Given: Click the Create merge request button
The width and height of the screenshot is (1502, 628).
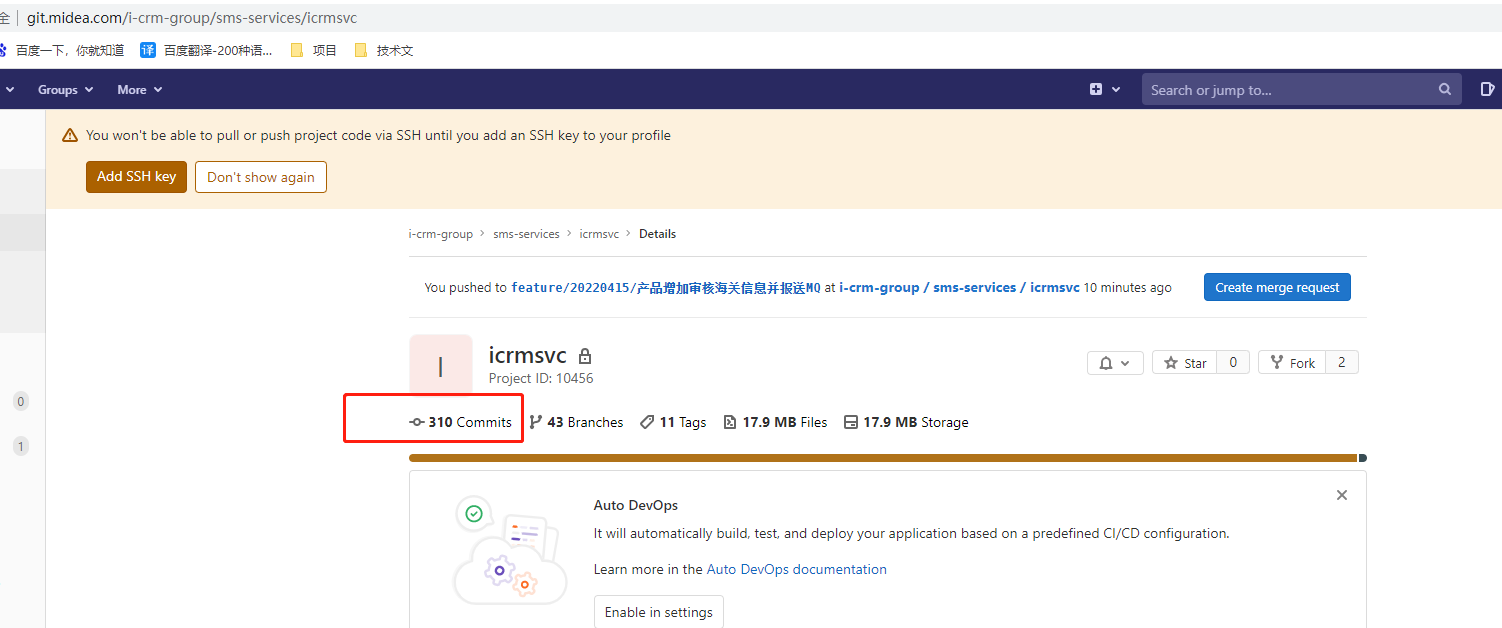Looking at the screenshot, I should [x=1277, y=287].
